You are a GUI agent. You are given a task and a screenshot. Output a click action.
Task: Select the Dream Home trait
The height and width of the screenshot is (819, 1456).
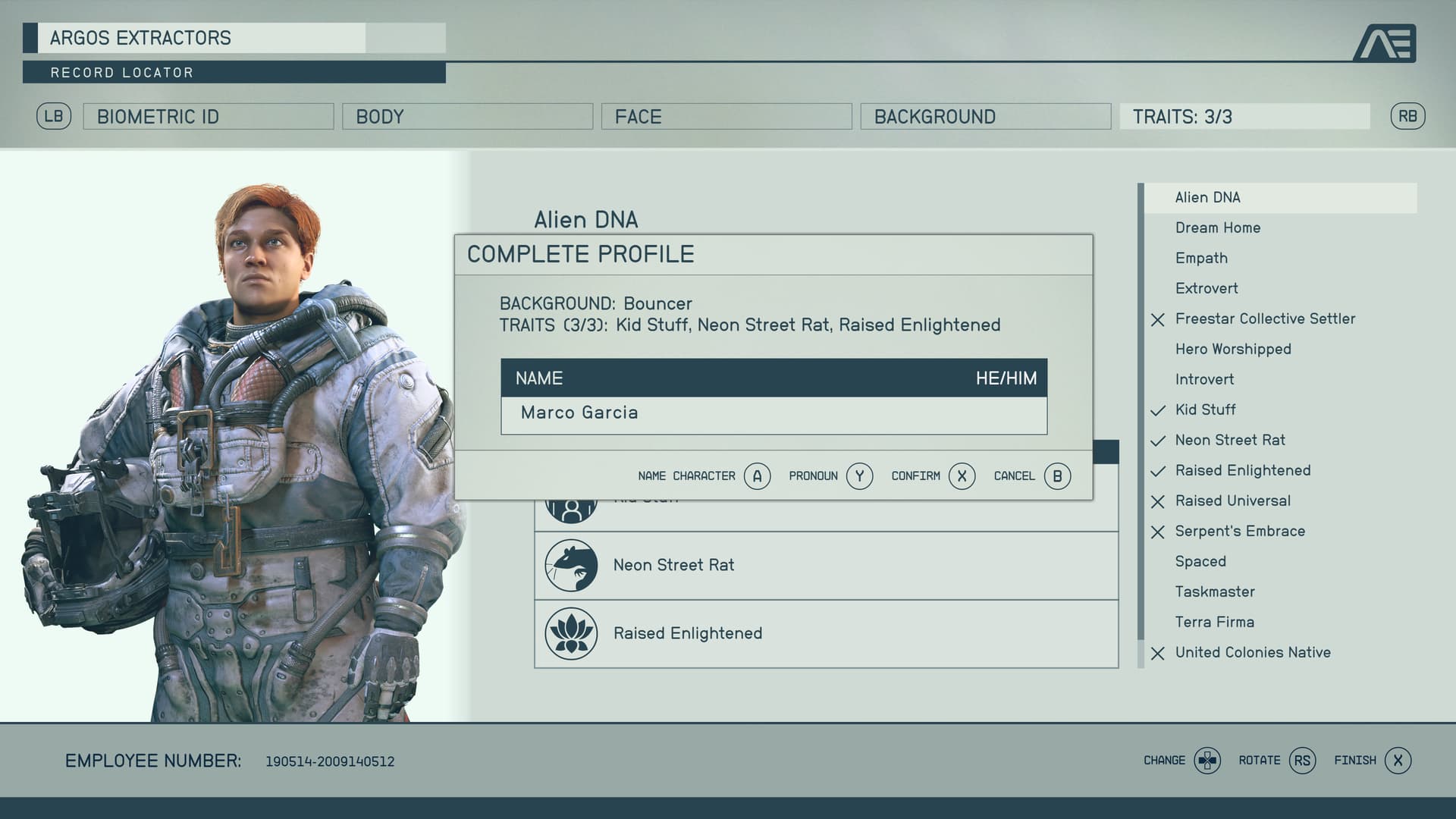(x=1217, y=228)
